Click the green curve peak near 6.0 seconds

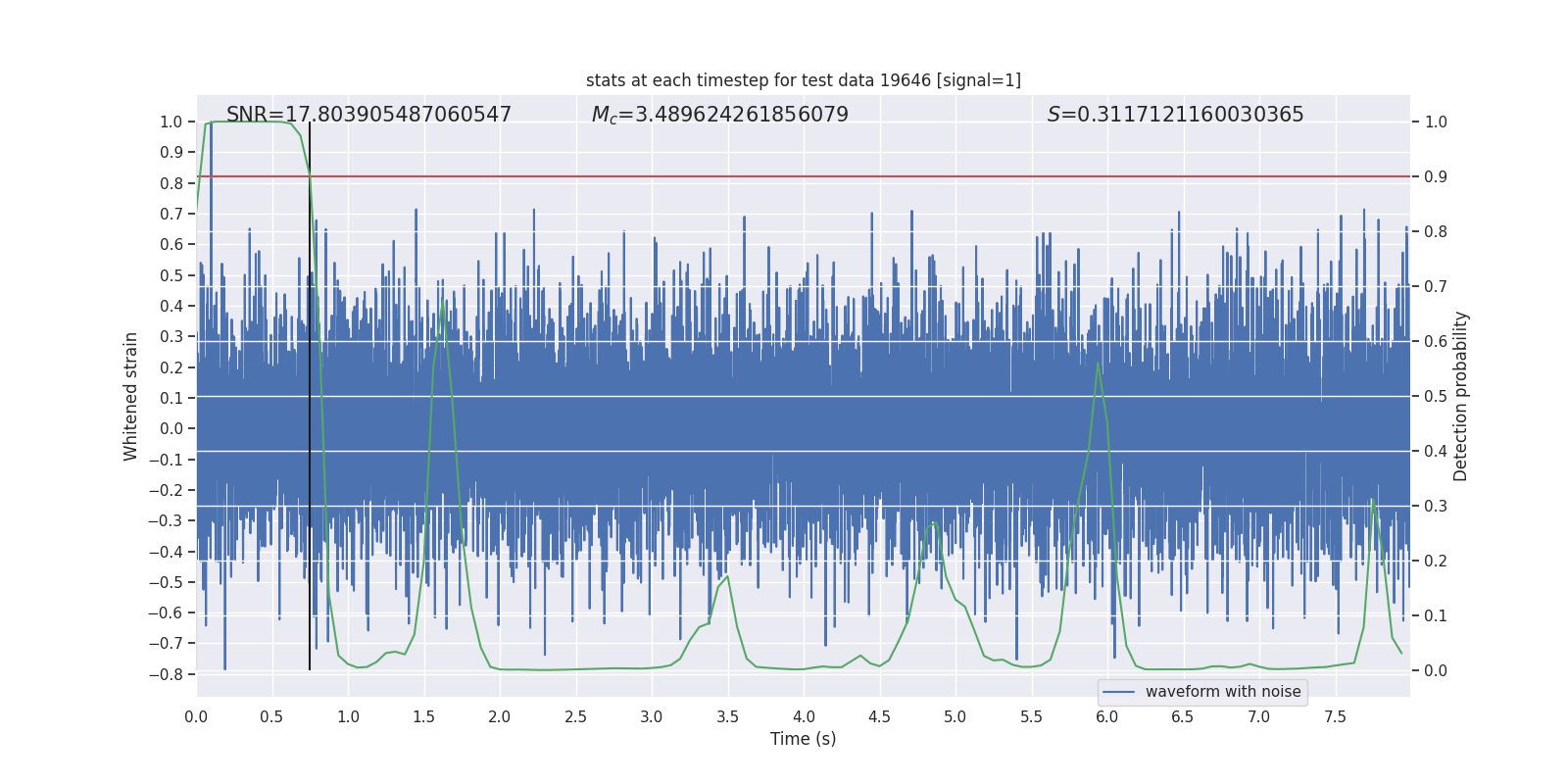point(1098,364)
